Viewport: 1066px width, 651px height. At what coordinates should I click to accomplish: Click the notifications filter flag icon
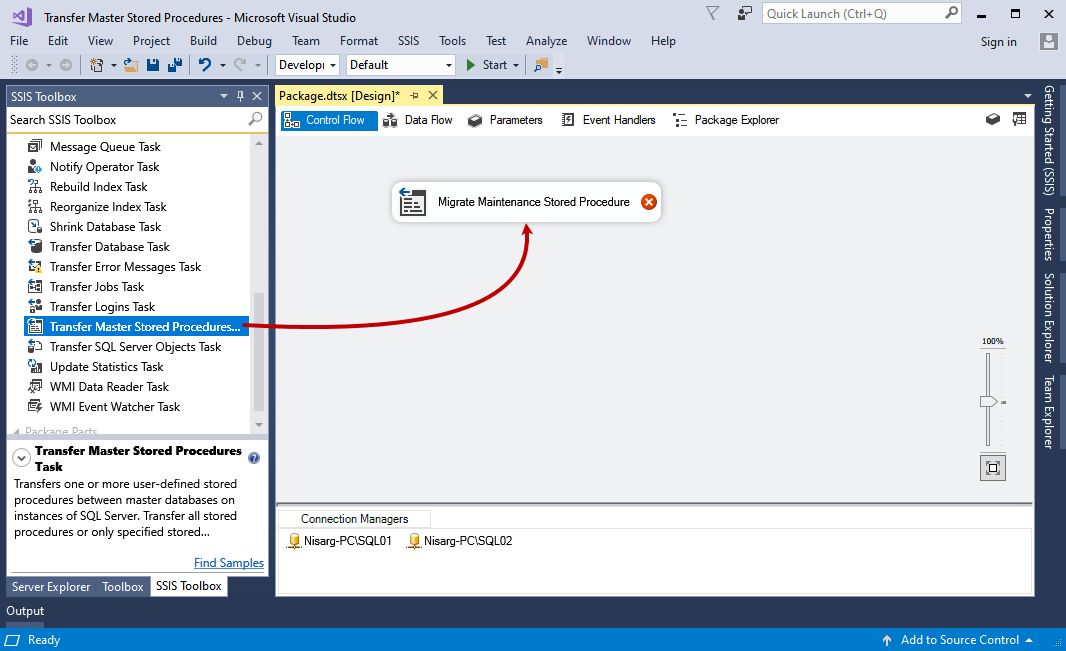pyautogui.click(x=712, y=14)
